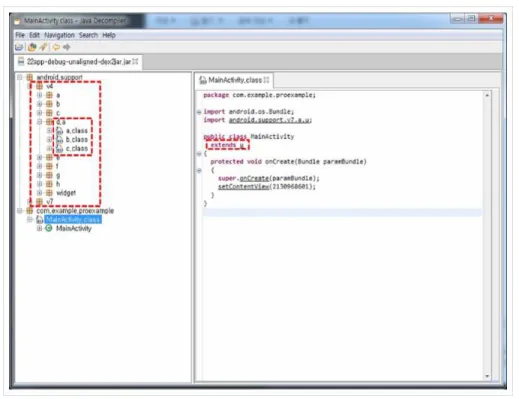The width and height of the screenshot is (519, 399).
Task: Click the class file icon of a.class
Action: tap(59, 131)
